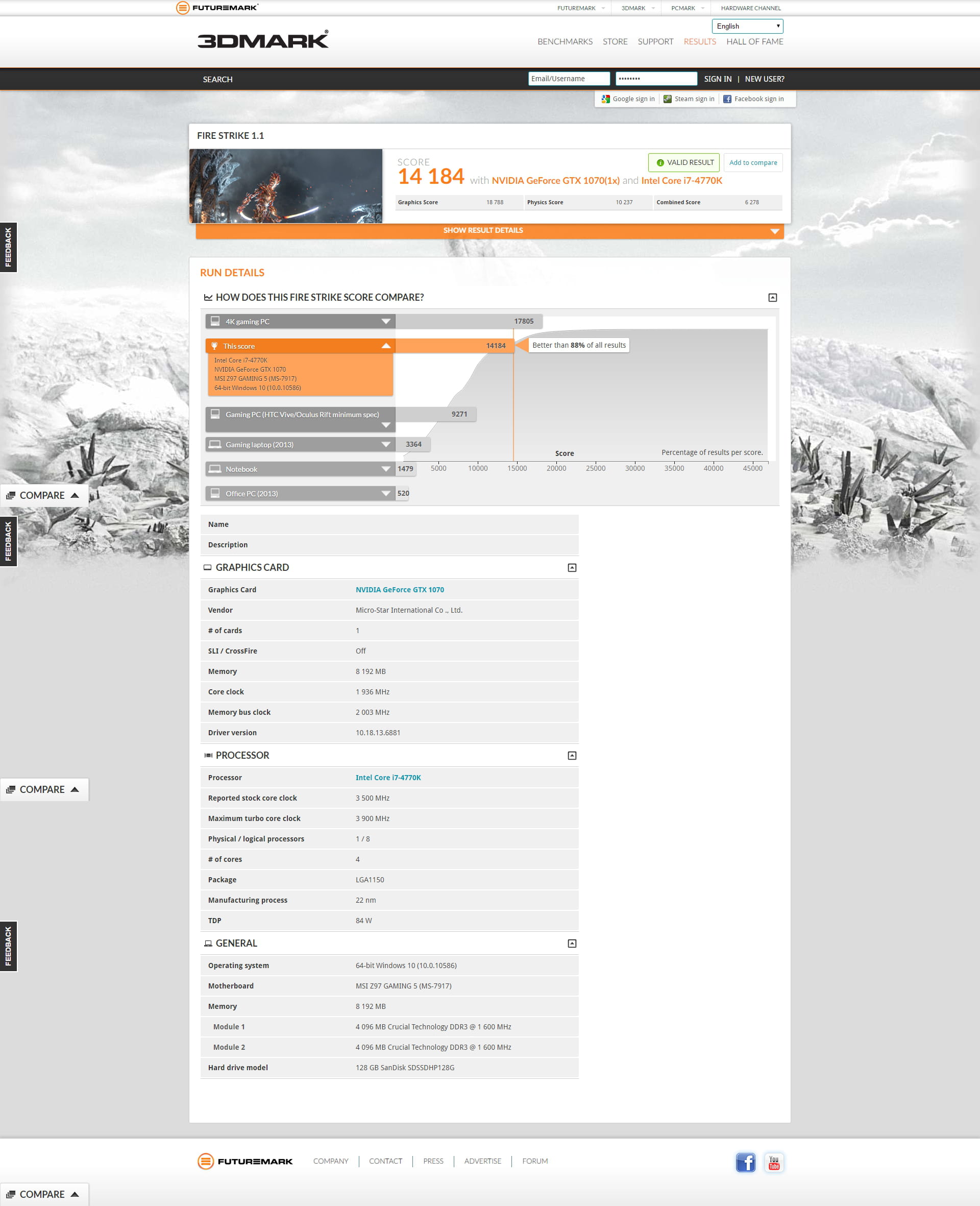Go to the Benchmarks page

pyautogui.click(x=565, y=42)
